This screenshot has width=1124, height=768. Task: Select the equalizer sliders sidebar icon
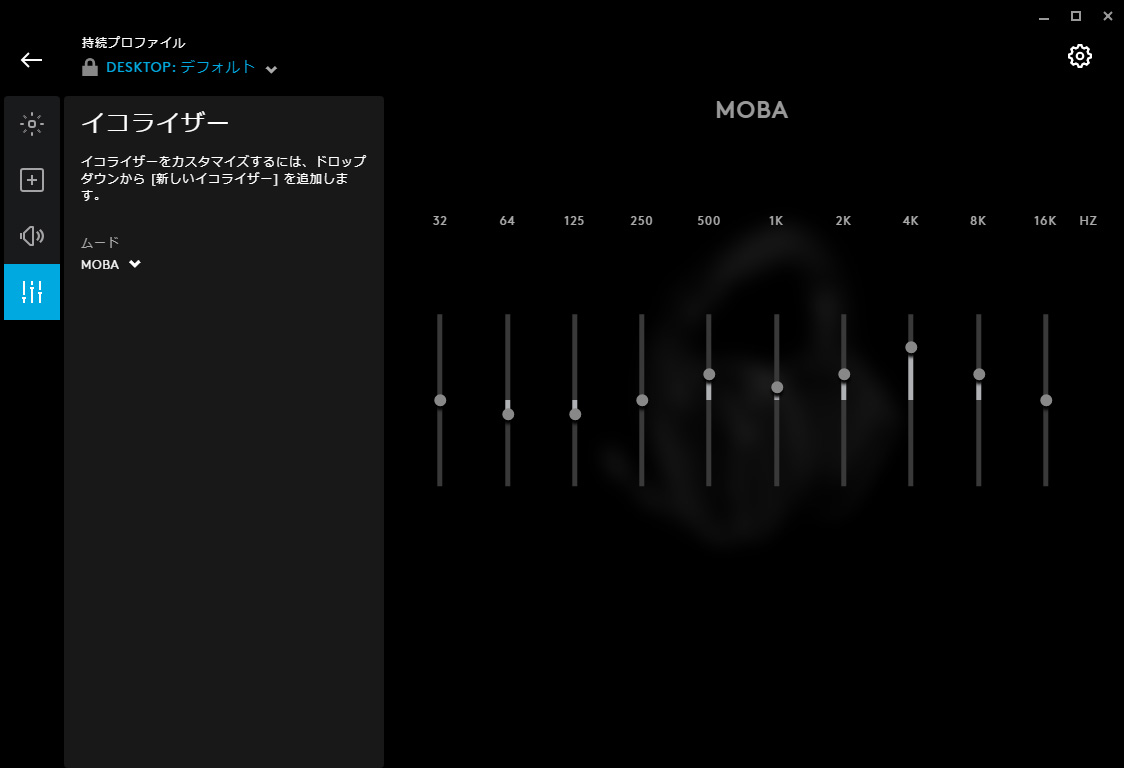pyautogui.click(x=32, y=292)
